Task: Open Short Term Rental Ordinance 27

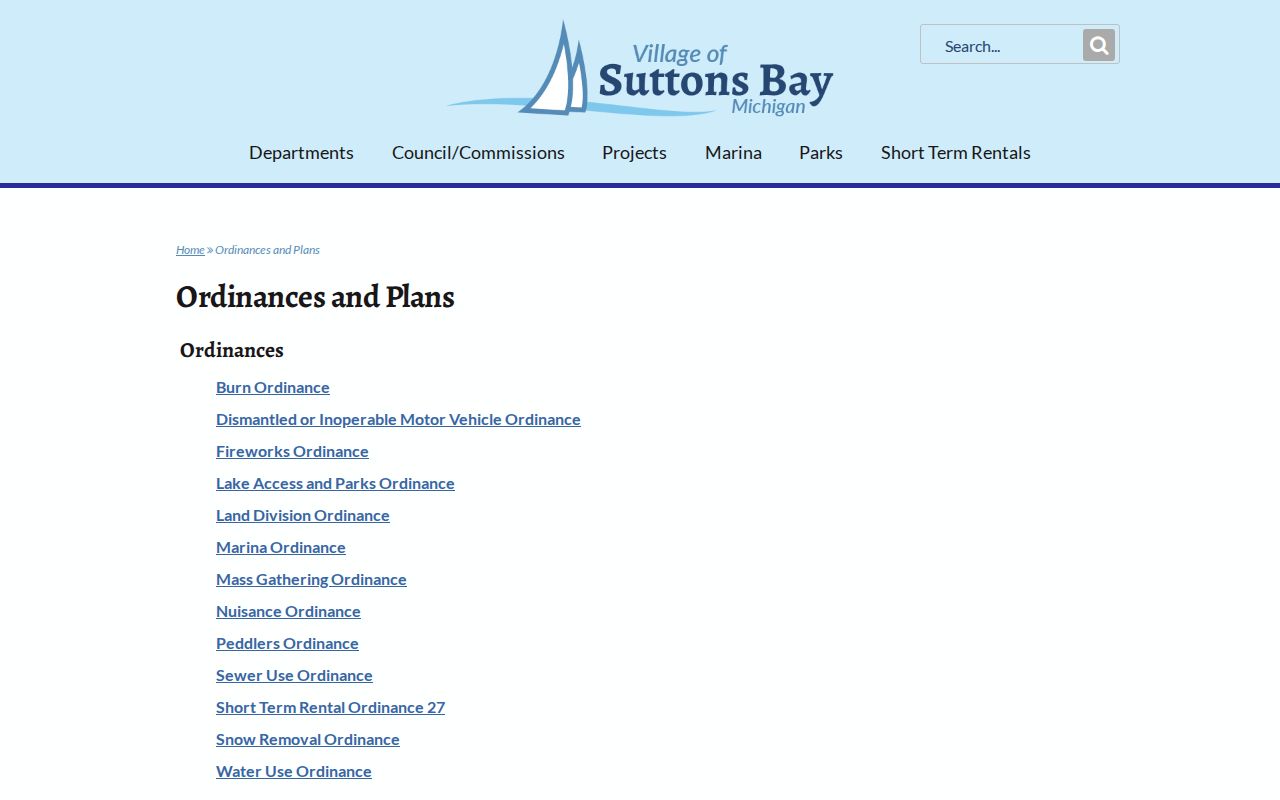Action: (330, 707)
